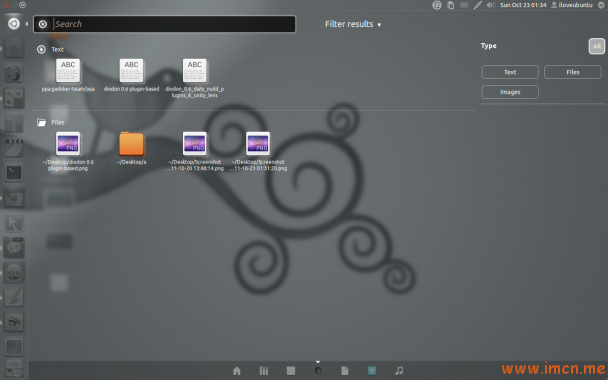Open the text editor launcher icon
Image resolution: width=608 pixels, height=380 pixels.
tap(14, 297)
